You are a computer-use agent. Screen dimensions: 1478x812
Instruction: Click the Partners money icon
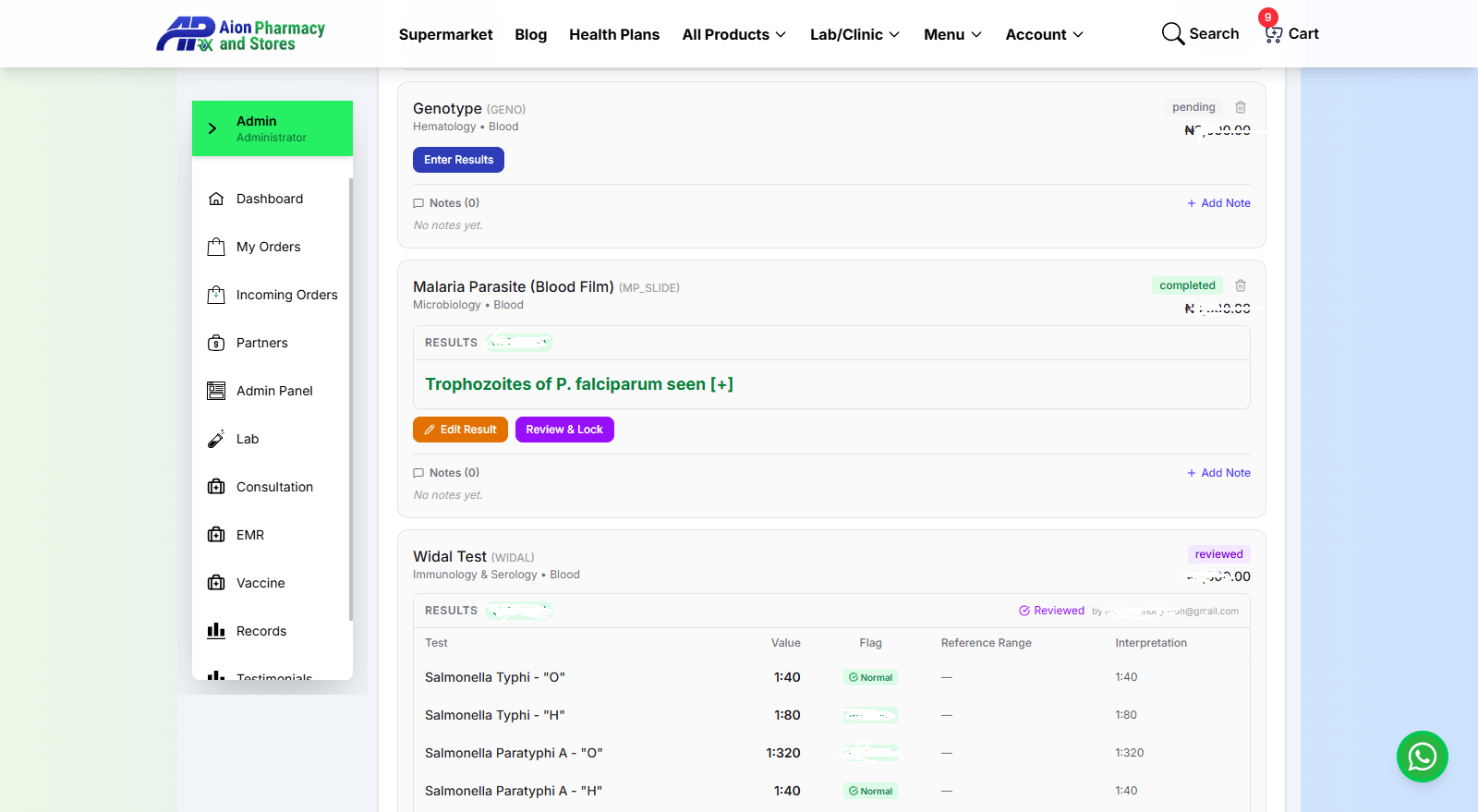[216, 343]
